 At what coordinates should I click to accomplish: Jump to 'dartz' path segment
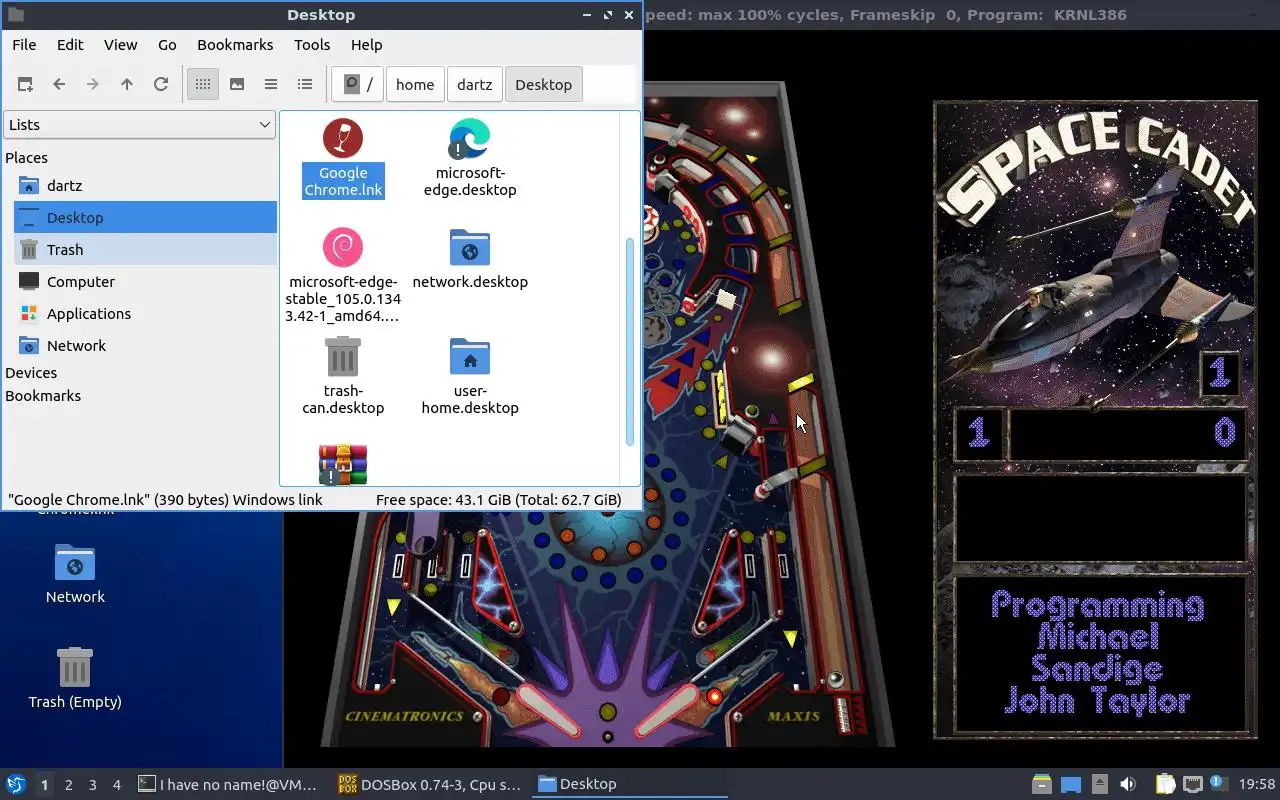pyautogui.click(x=475, y=85)
